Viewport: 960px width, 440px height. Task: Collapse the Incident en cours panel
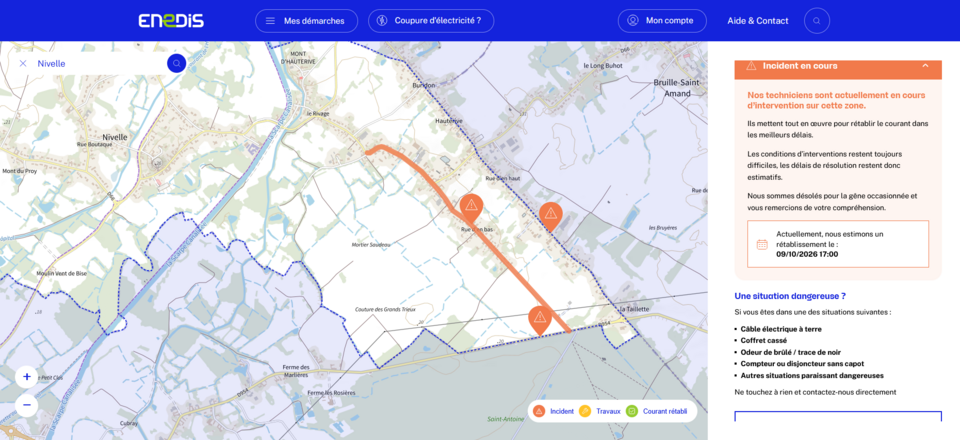925,65
